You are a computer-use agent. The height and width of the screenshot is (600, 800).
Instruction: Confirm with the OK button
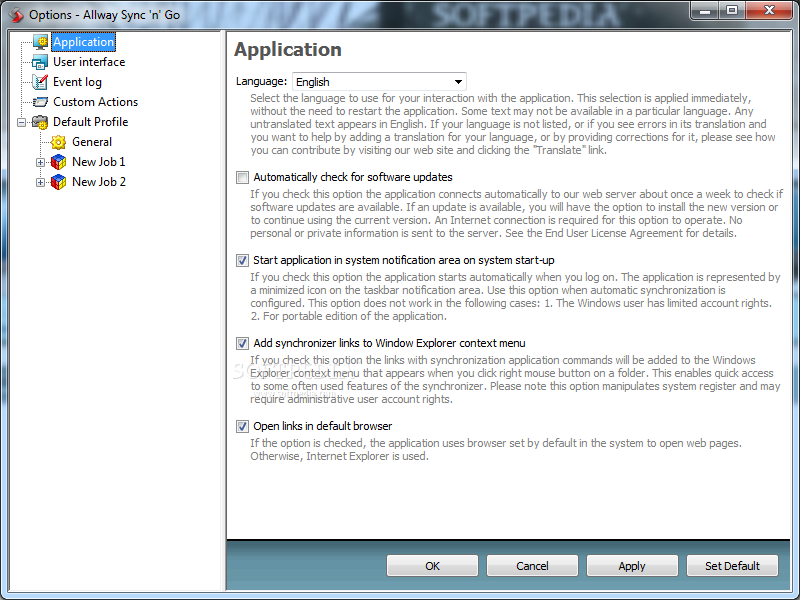[x=432, y=566]
